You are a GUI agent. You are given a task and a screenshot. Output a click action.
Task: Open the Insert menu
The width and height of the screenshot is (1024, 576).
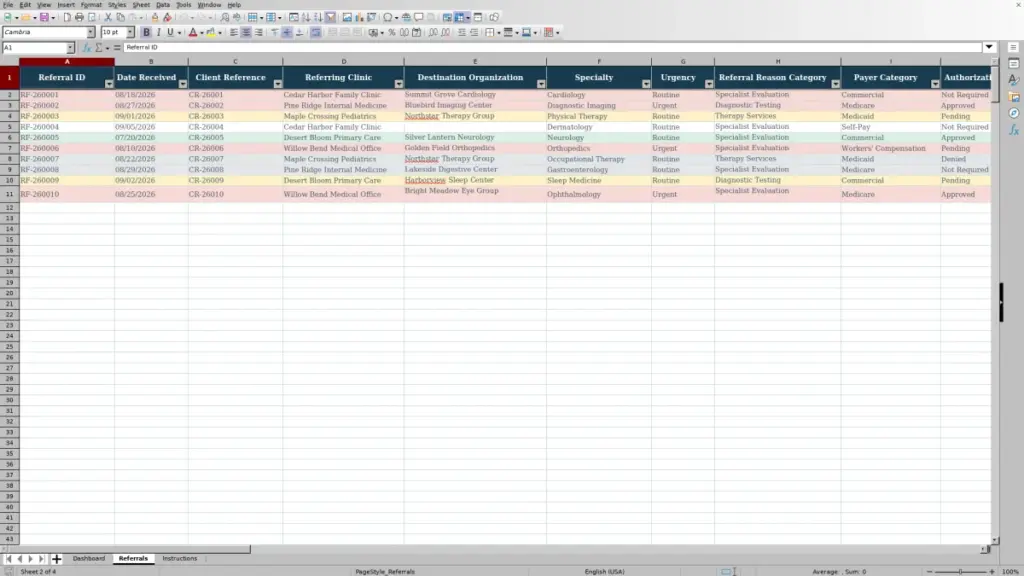(x=66, y=5)
